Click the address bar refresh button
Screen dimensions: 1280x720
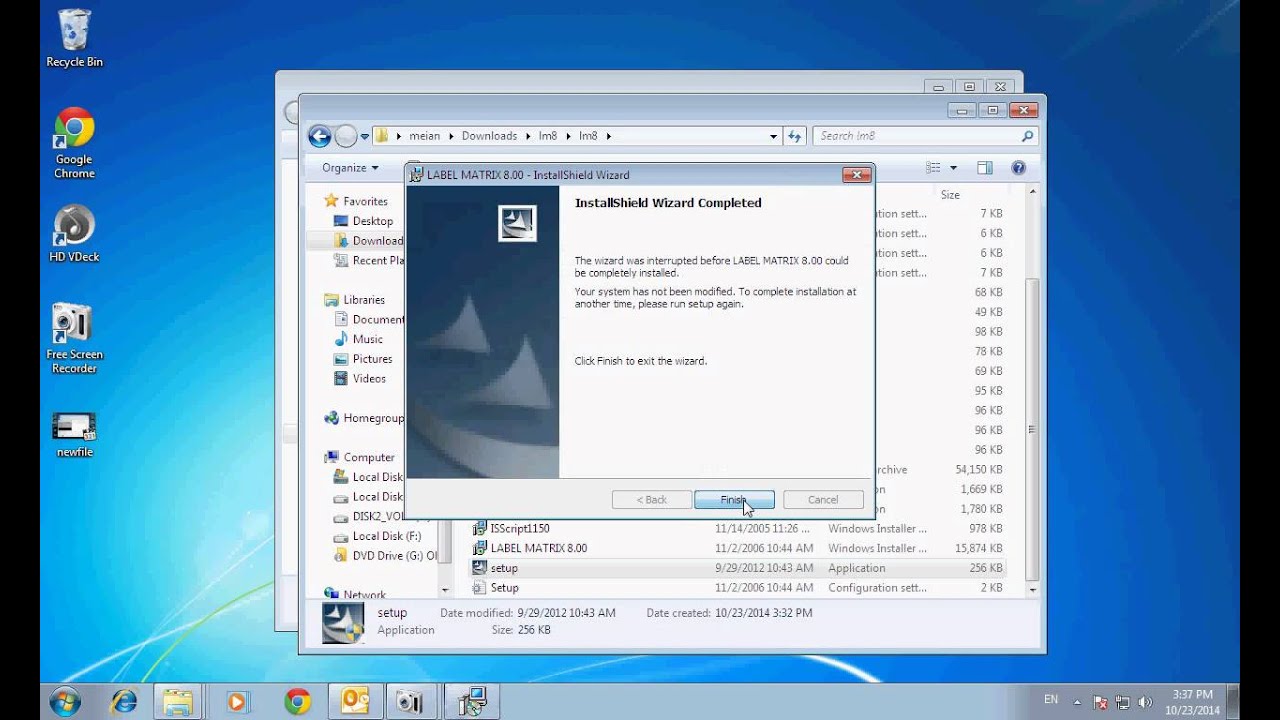point(795,136)
